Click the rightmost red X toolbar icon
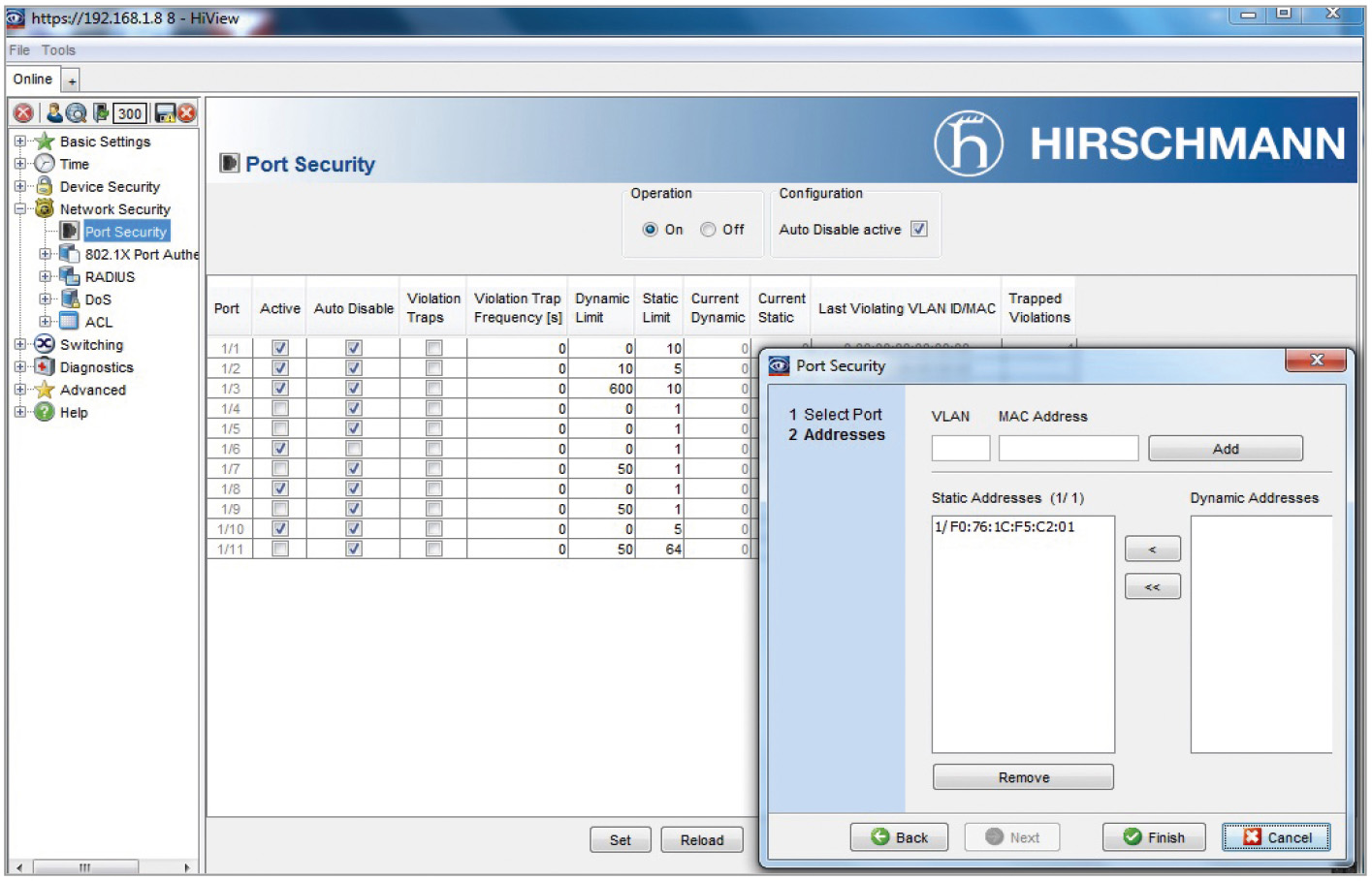The width and height of the screenshot is (1372, 881). (x=186, y=113)
